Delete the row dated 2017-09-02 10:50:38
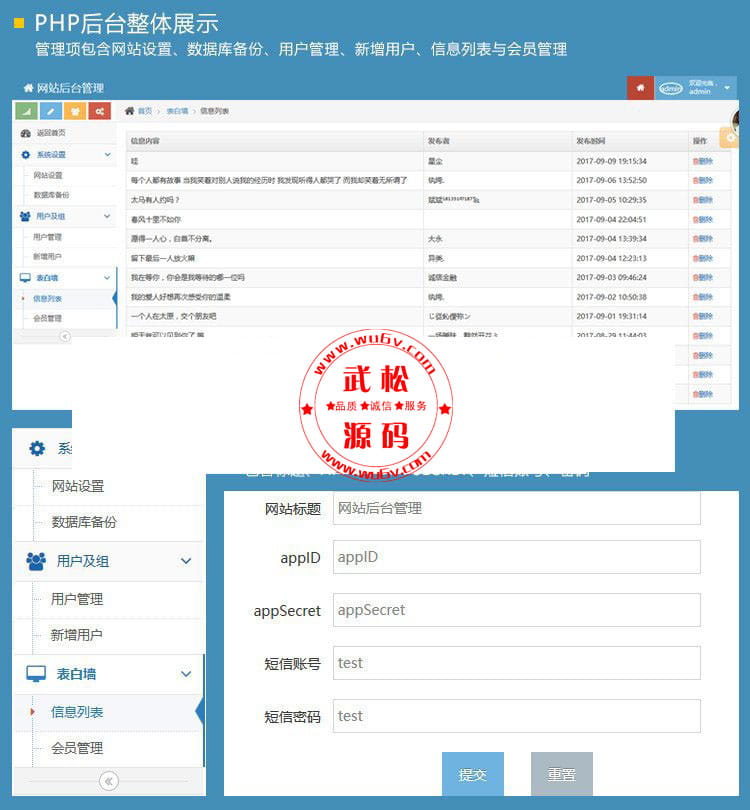This screenshot has height=810, width=750. (702, 297)
